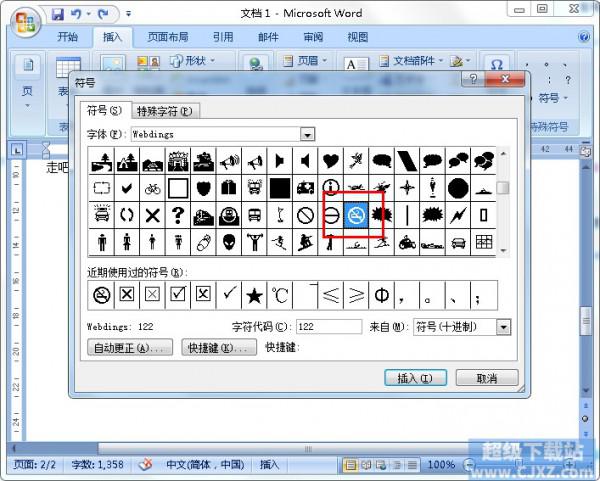Image resolution: width=600 pixels, height=481 pixels.
Task: Click symbol grid scrollbar up arrow
Action: [503, 153]
